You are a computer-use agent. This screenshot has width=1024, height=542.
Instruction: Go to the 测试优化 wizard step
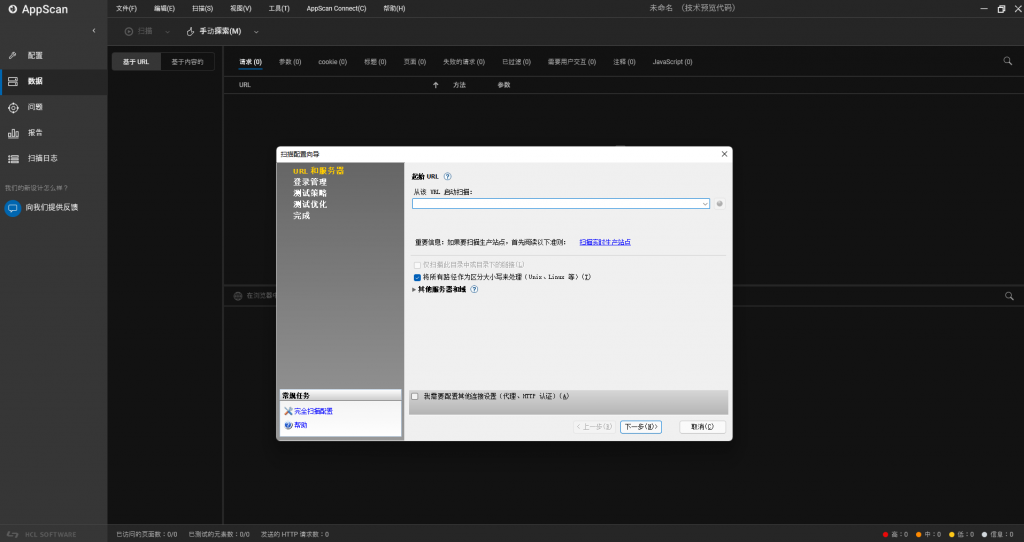[x=310, y=204]
